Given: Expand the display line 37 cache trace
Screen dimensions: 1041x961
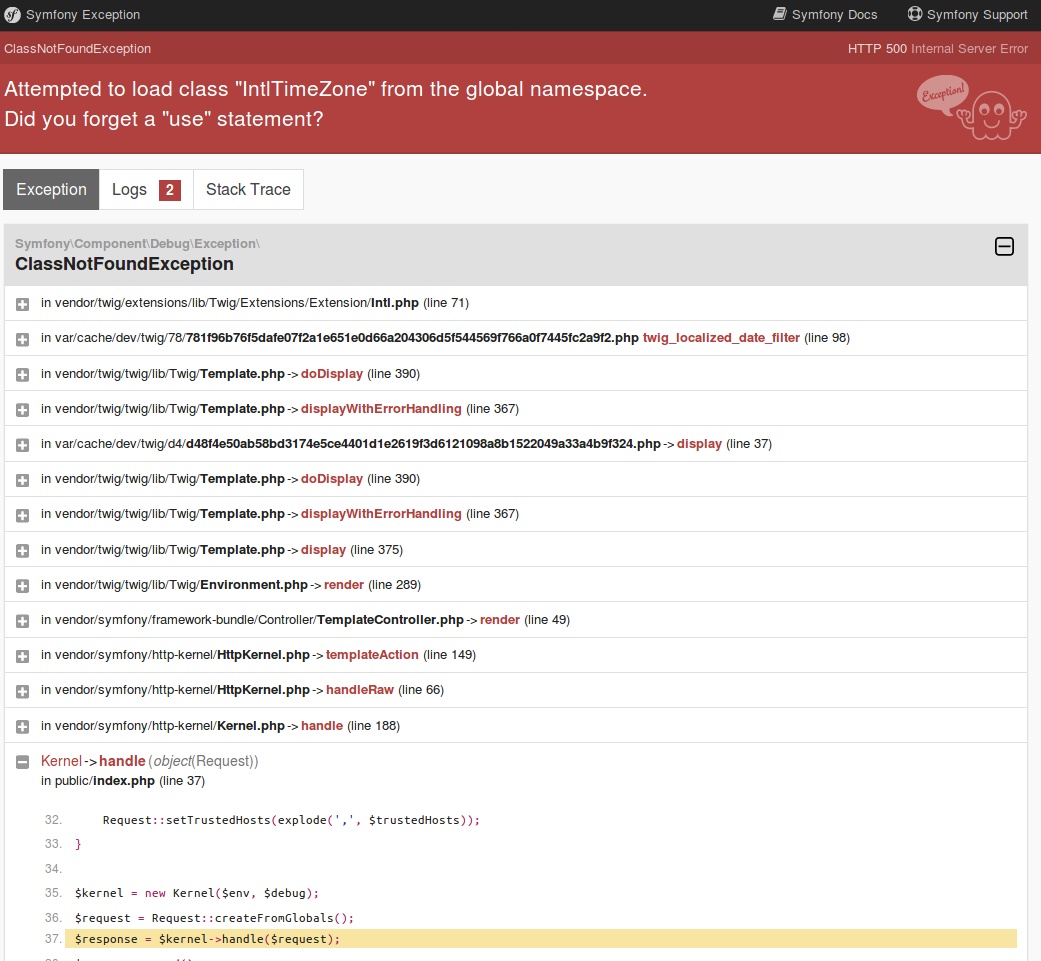Looking at the screenshot, I should click(x=23, y=445).
